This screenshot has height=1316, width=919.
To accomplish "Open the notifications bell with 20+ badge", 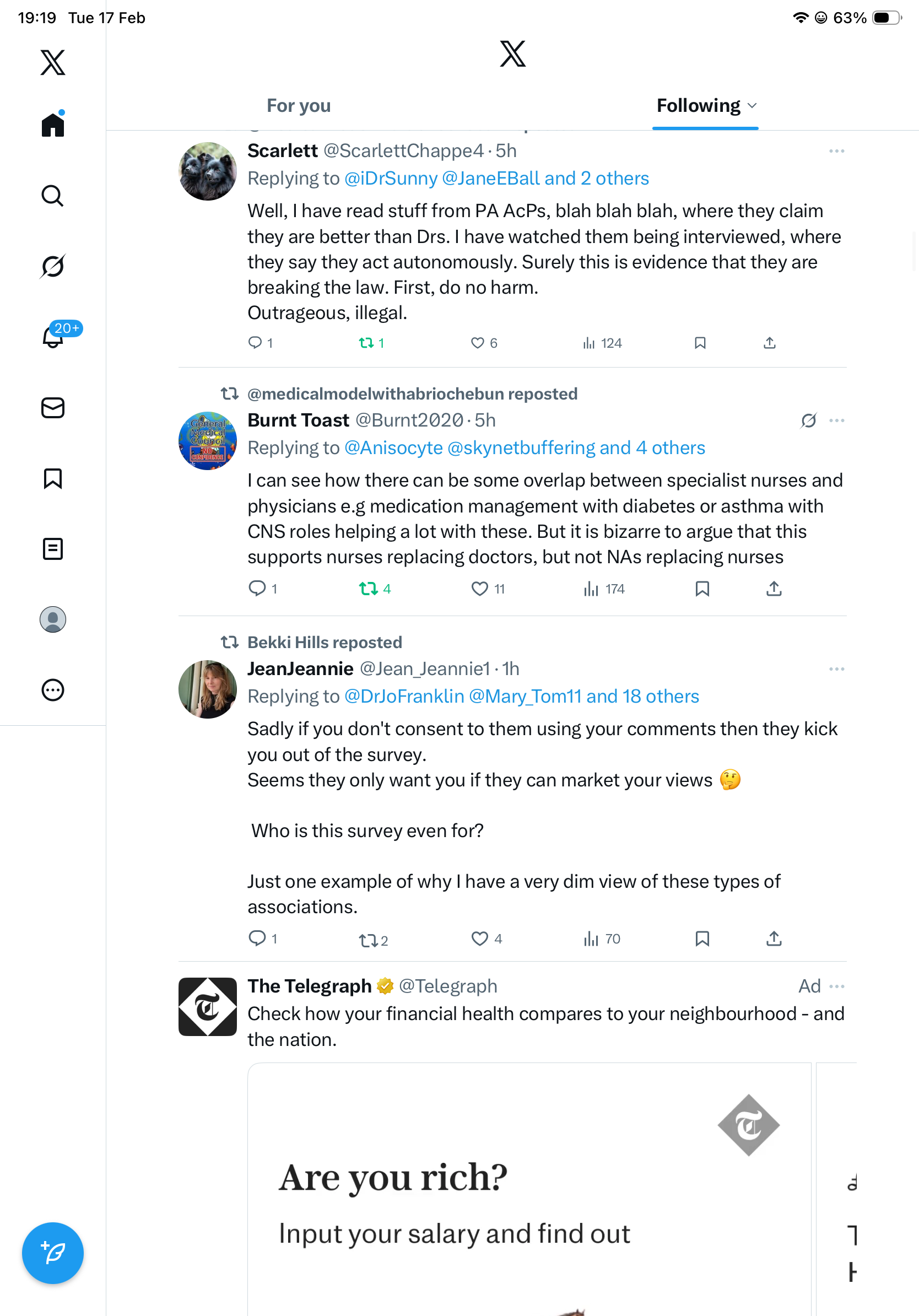I will tap(53, 337).
